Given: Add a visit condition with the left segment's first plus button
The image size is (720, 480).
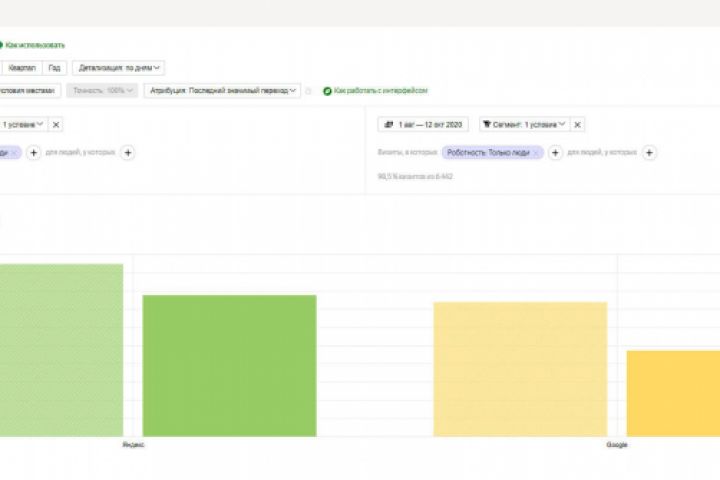Looking at the screenshot, I should (34, 152).
